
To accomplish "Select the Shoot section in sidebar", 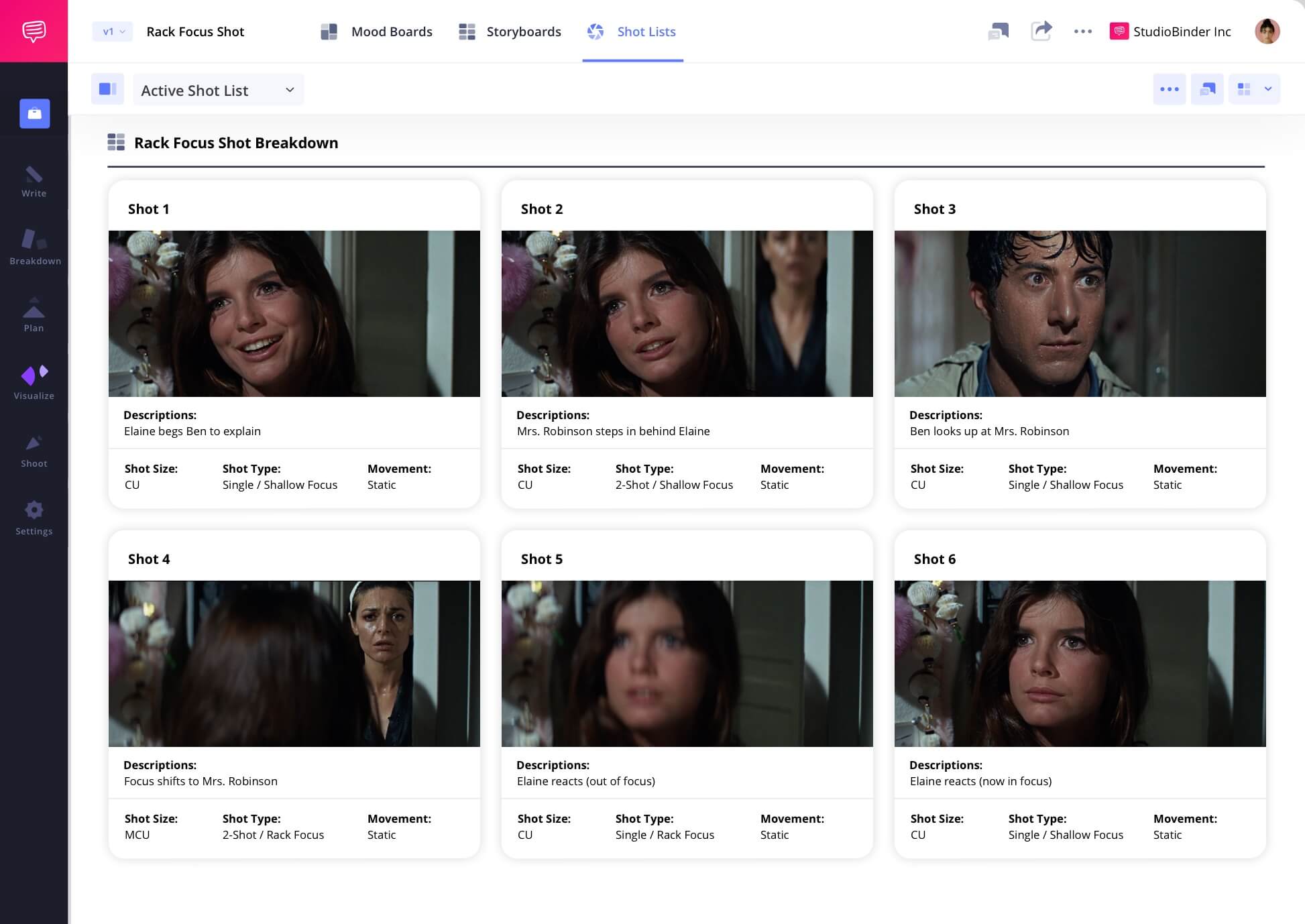I will click(x=34, y=449).
